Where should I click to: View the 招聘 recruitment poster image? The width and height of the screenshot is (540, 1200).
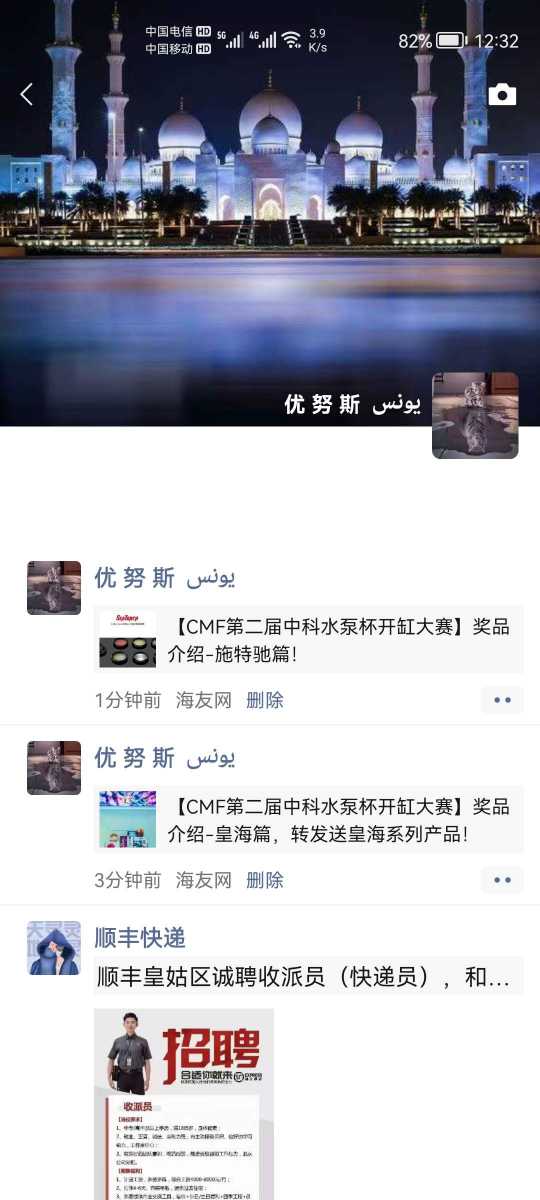coord(184,1104)
